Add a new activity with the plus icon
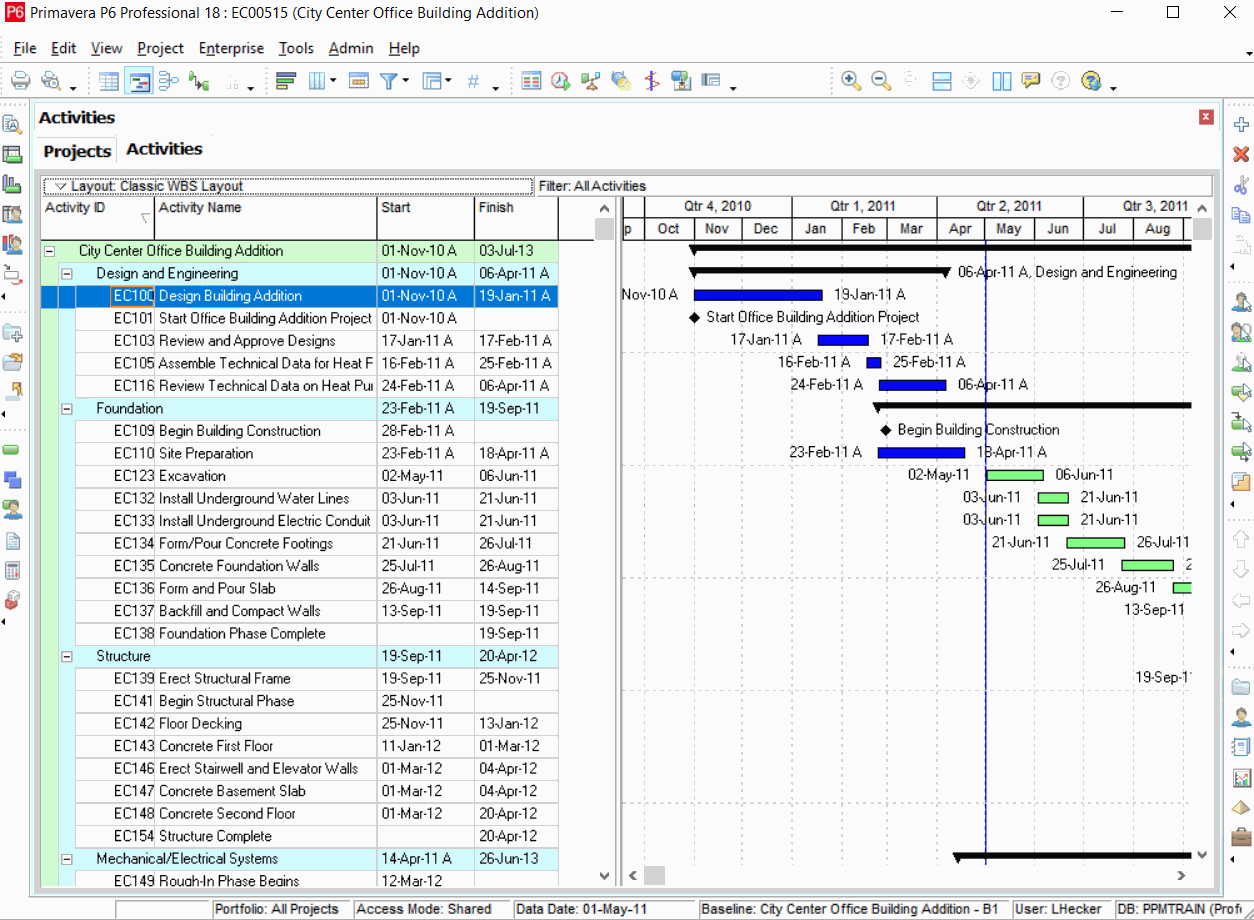1254x920 pixels. pyautogui.click(x=1240, y=124)
